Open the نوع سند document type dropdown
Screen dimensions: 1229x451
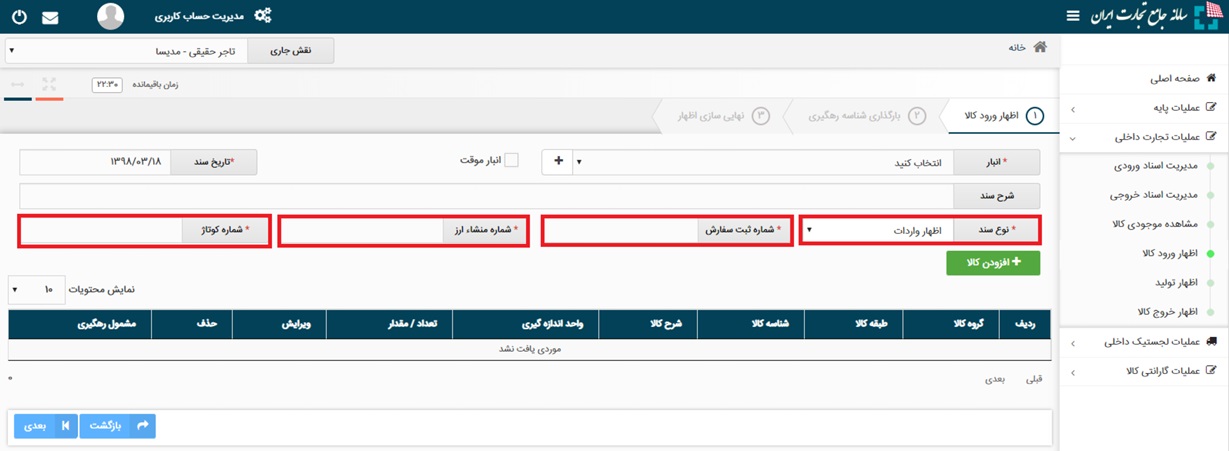pos(879,230)
